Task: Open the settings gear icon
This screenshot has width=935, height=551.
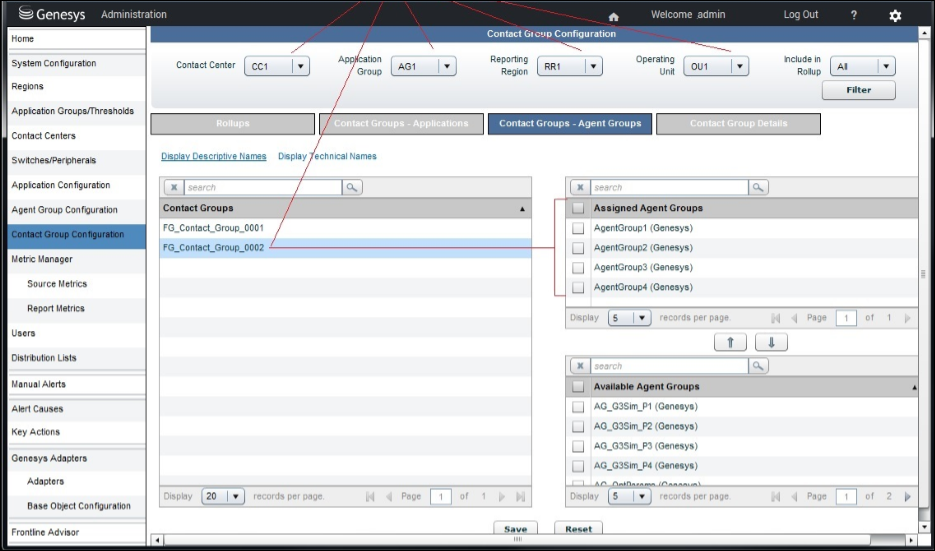Action: [895, 16]
